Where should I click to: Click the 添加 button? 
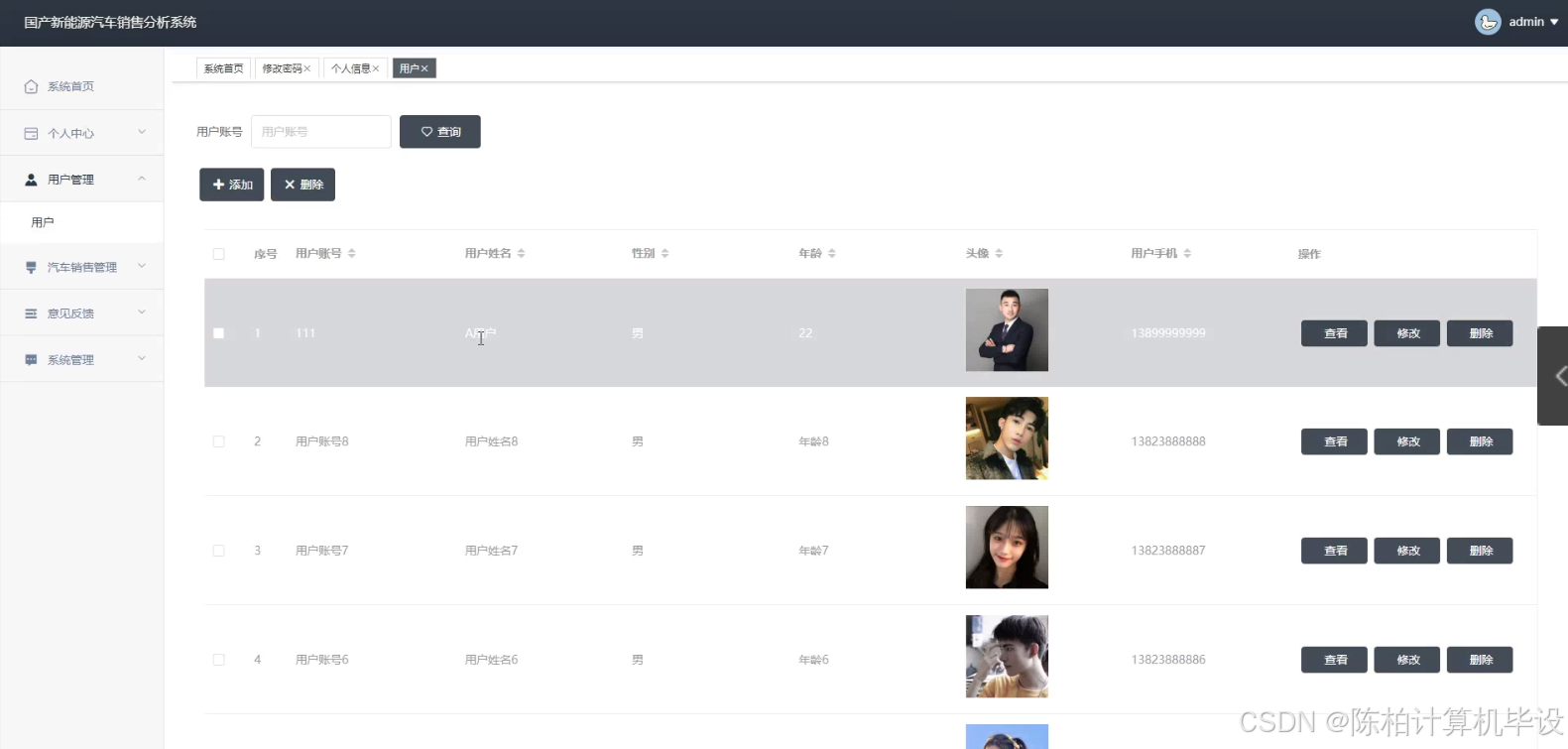(x=232, y=185)
